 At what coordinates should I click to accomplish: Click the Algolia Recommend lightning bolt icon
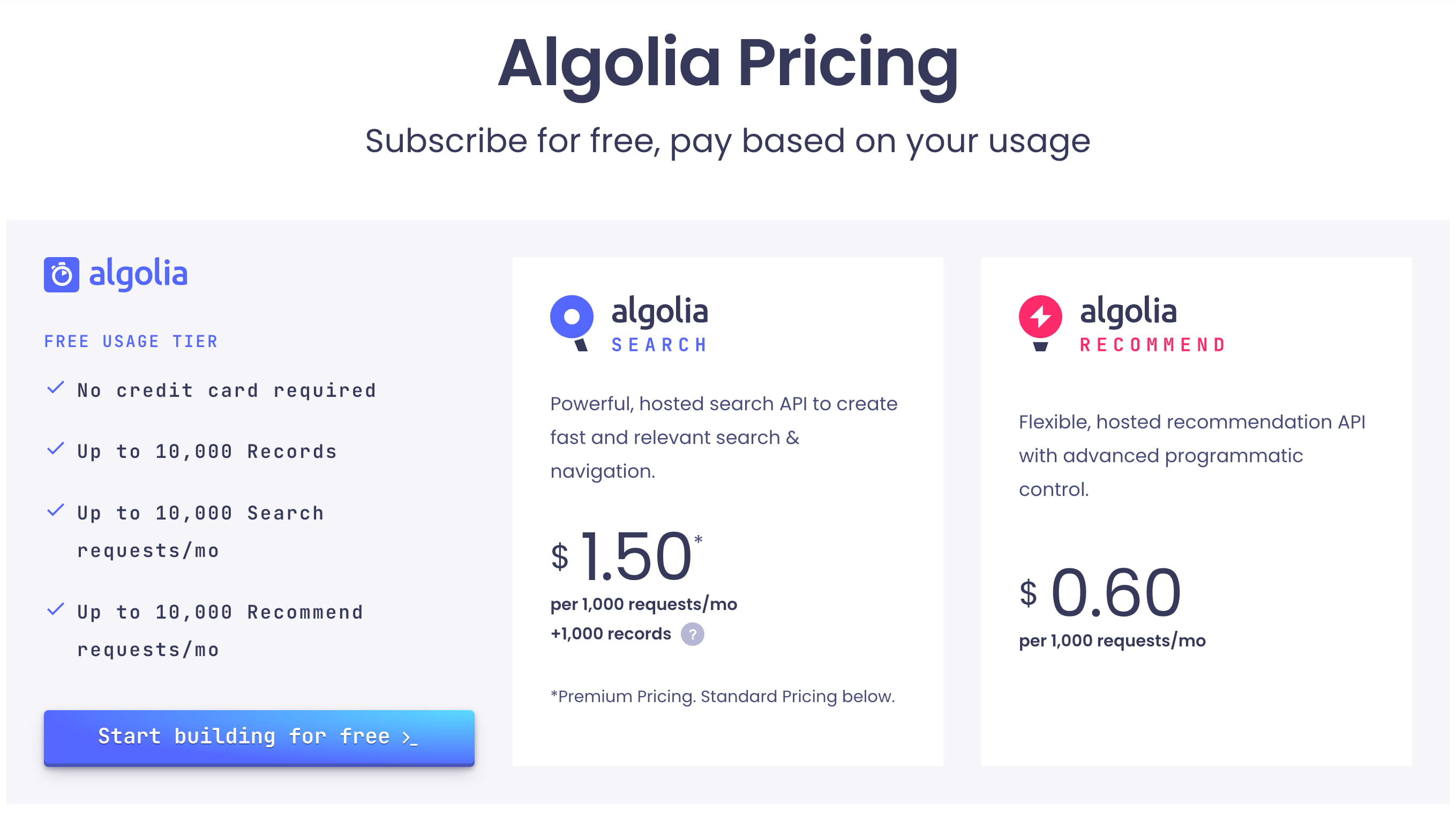[x=1040, y=320]
